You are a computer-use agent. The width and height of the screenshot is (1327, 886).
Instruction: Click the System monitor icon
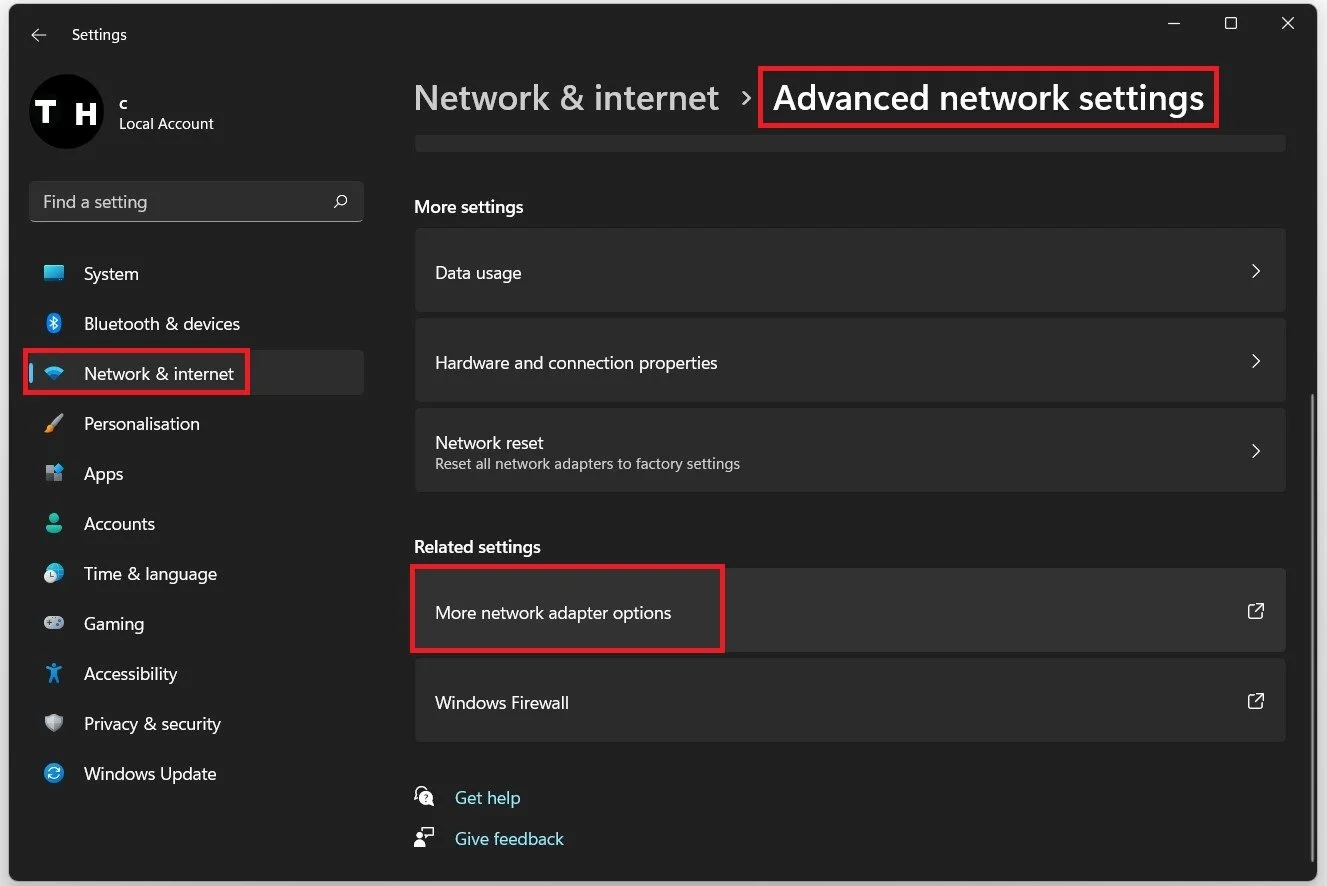(54, 273)
